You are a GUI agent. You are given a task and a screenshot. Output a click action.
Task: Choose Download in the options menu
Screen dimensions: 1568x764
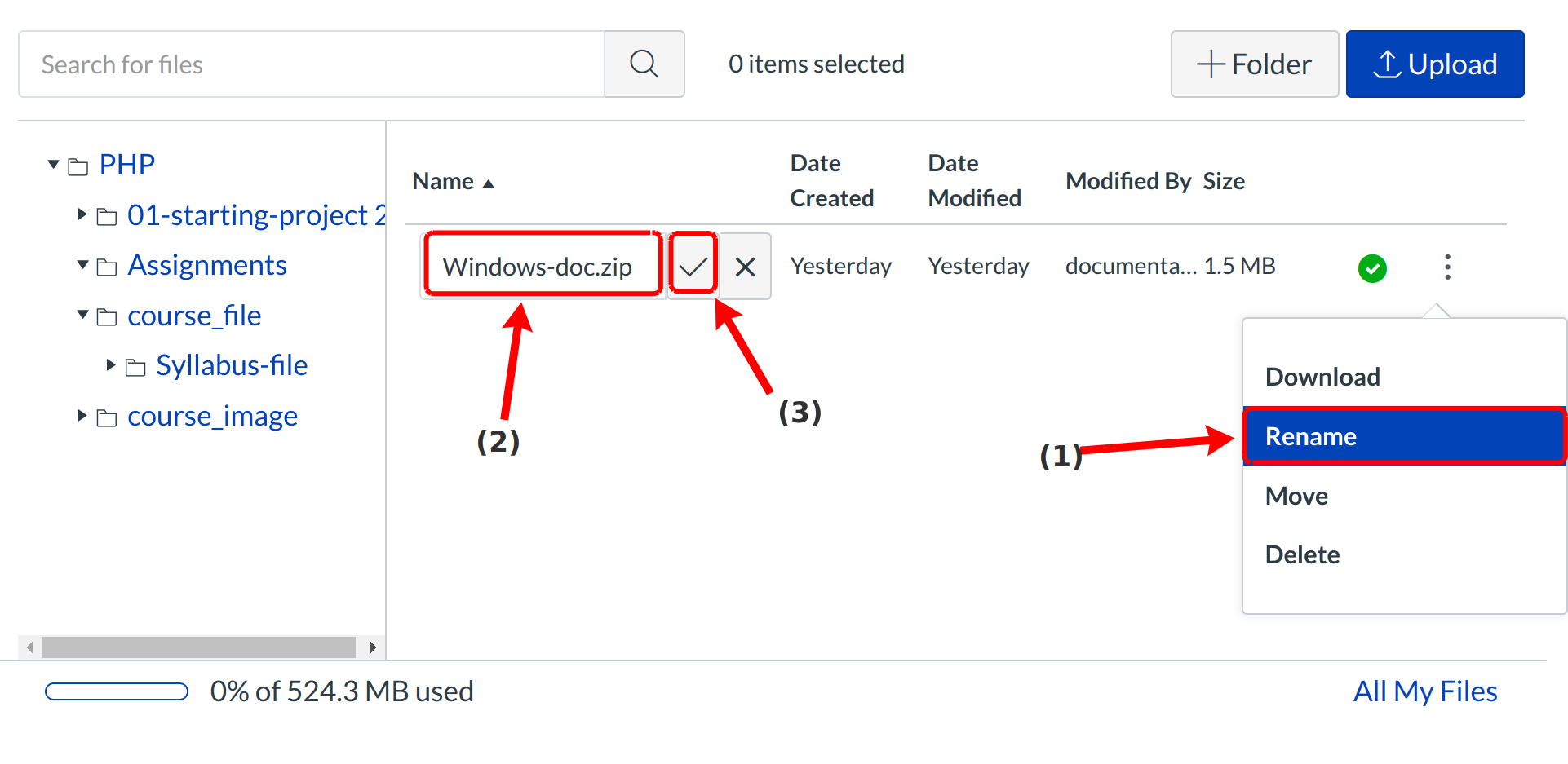[x=1322, y=377]
